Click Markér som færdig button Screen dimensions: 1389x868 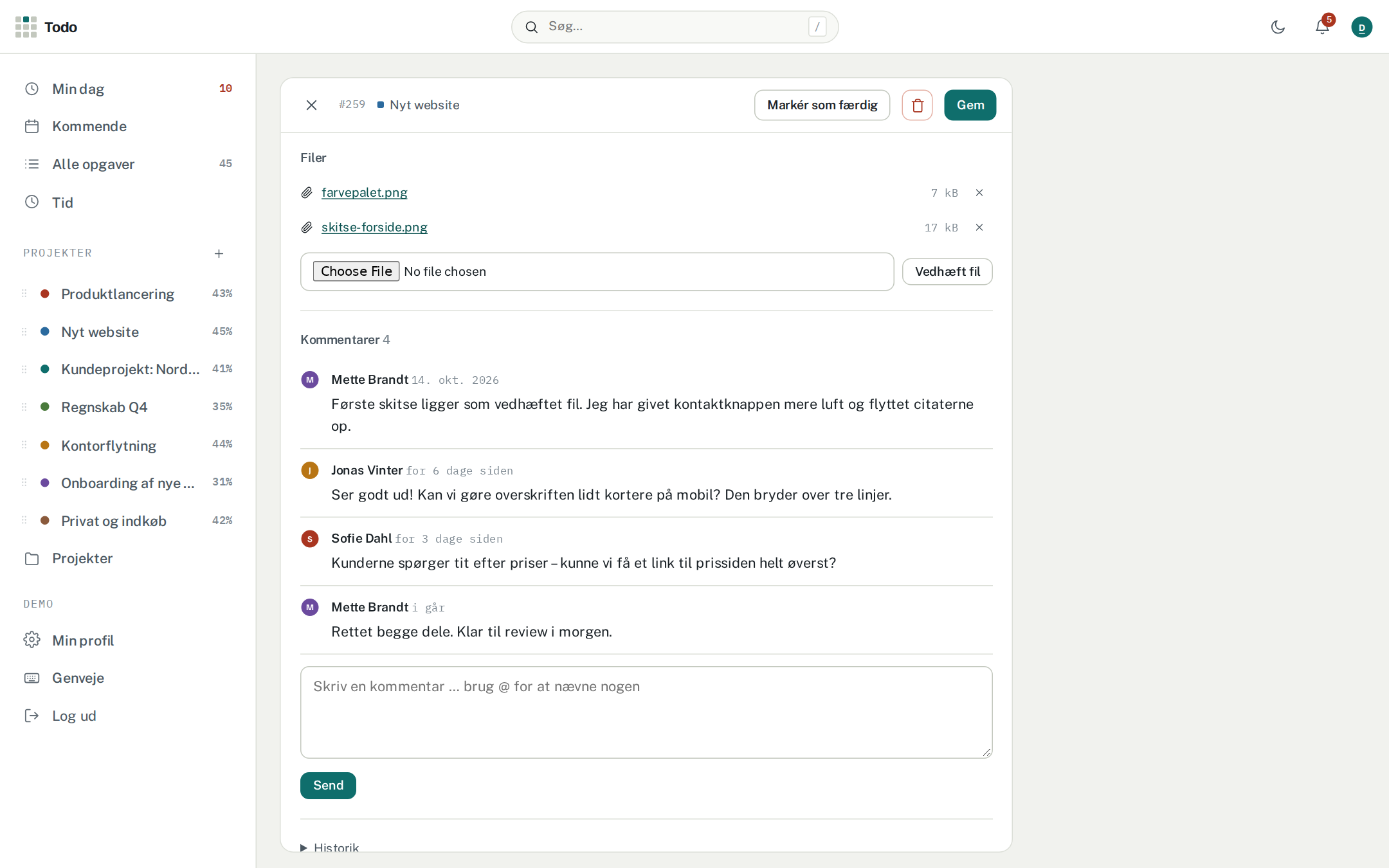point(822,105)
